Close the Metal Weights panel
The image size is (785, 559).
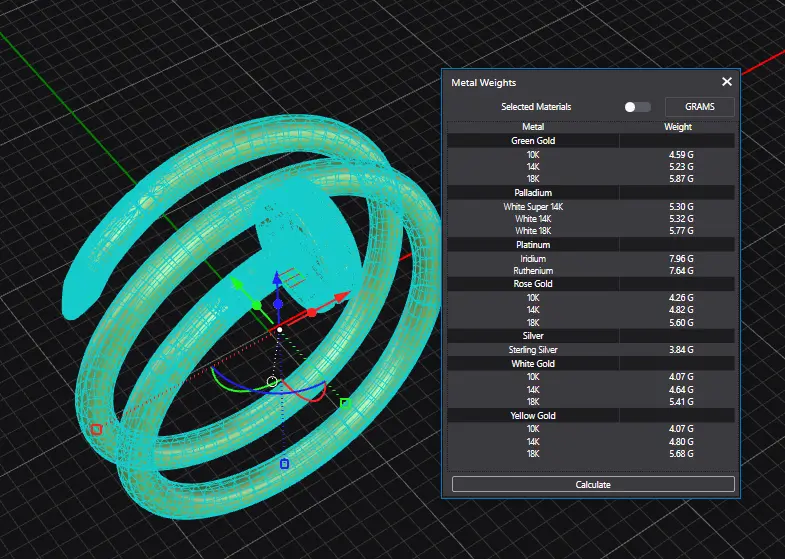(727, 82)
